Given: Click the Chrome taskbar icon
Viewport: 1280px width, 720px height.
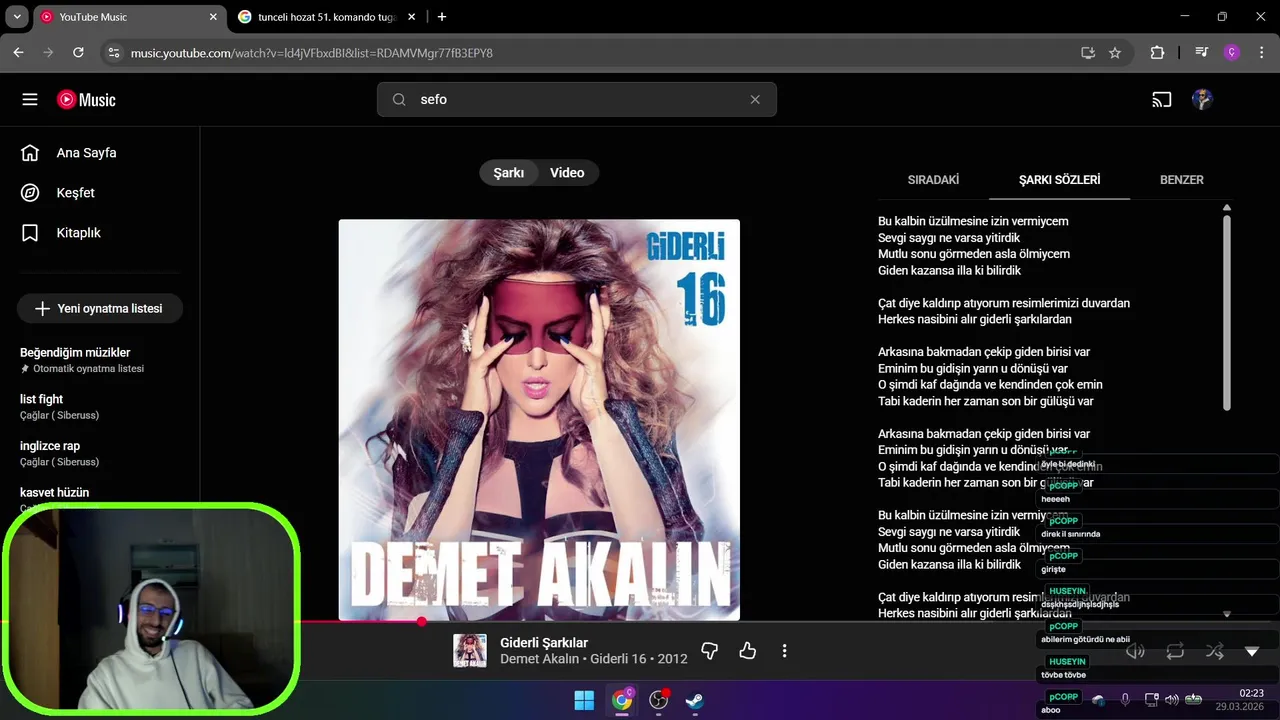Looking at the screenshot, I should point(622,700).
